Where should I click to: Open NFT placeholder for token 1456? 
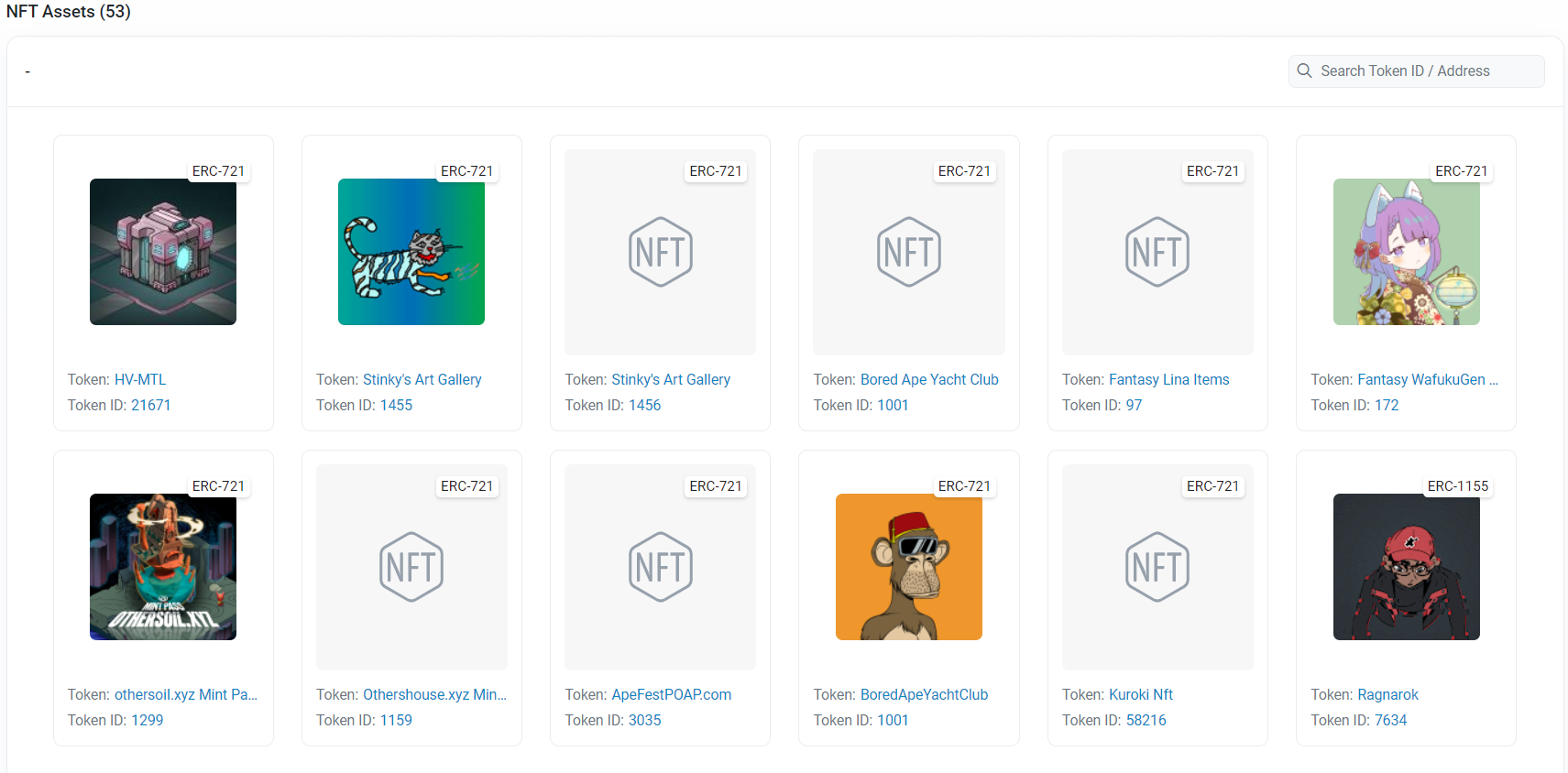660,252
